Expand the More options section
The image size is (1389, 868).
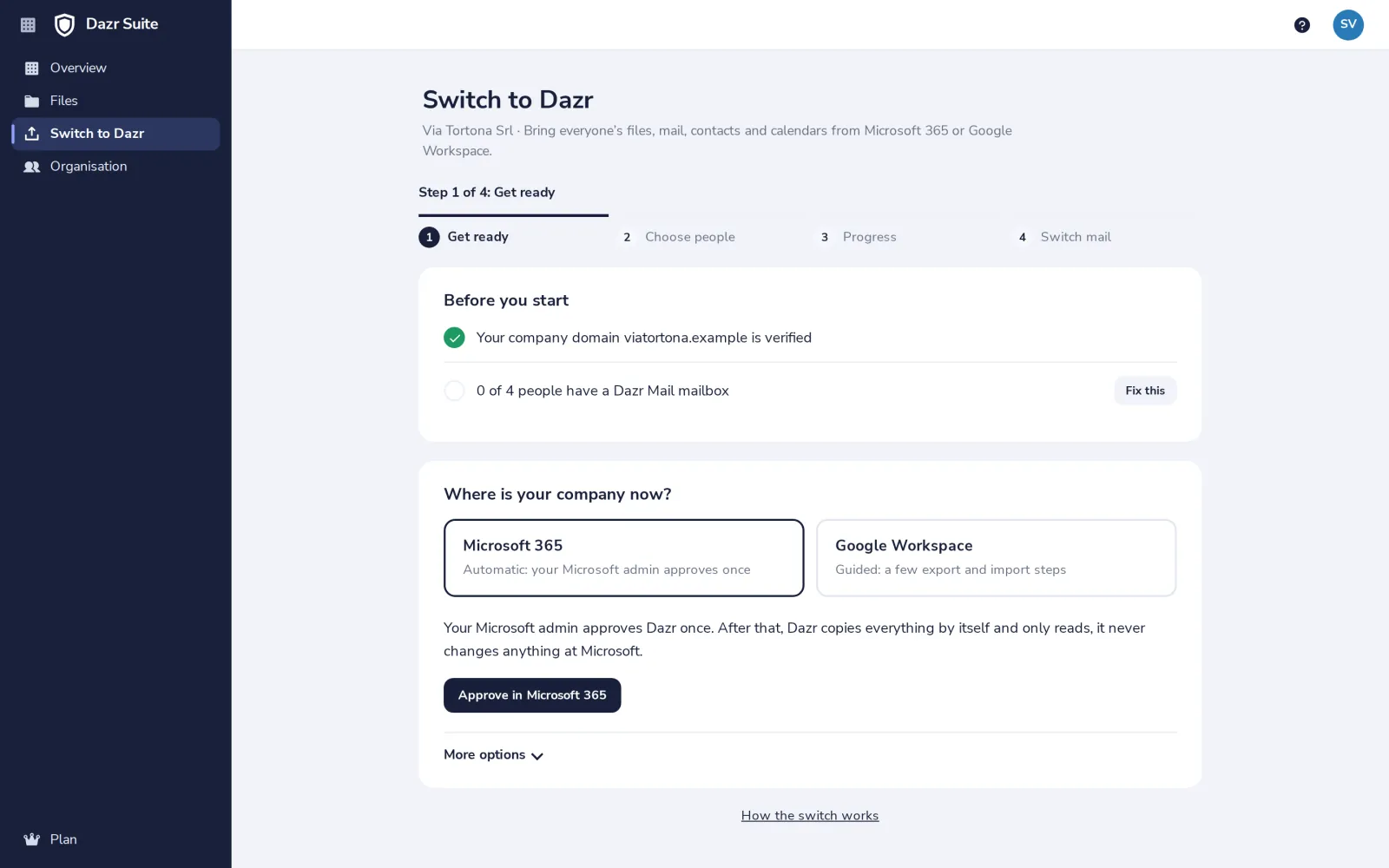(493, 755)
